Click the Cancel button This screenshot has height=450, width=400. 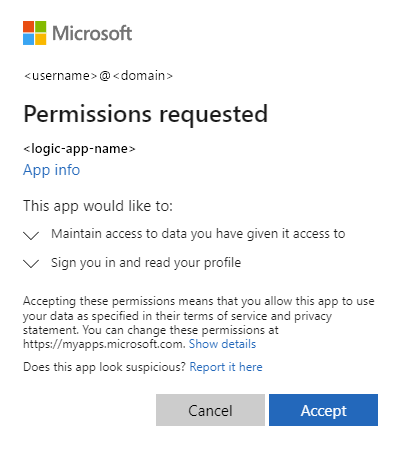coord(210,410)
